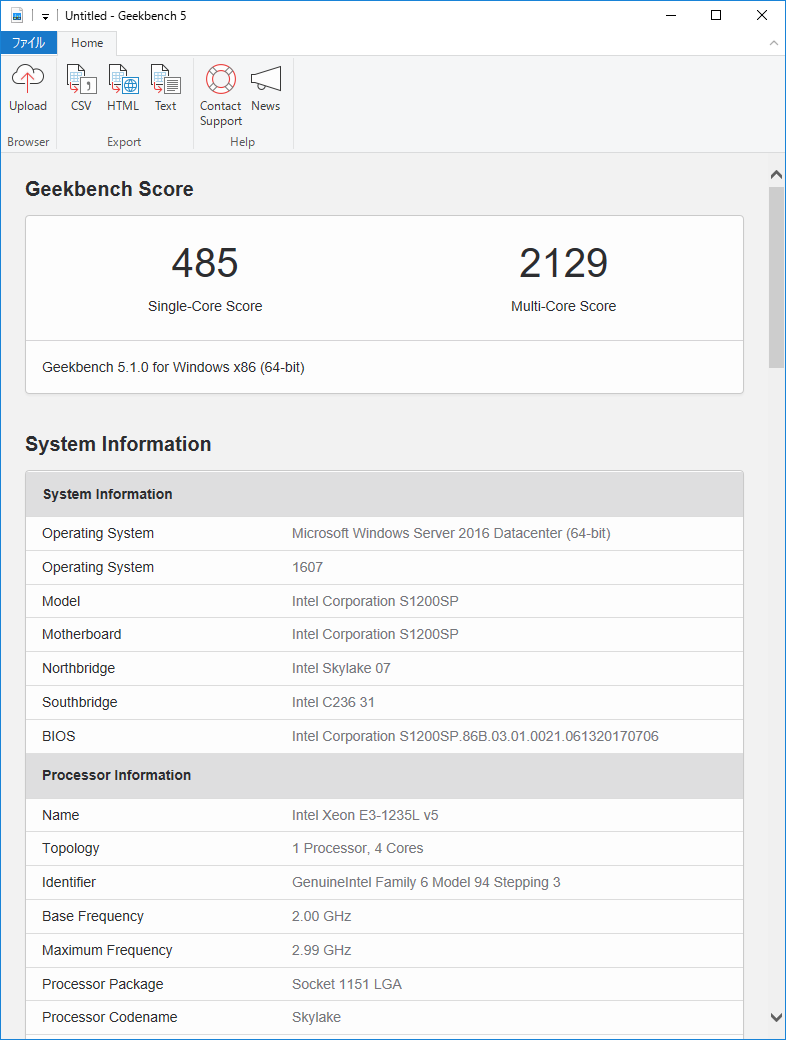Click the Northbridge row label

coord(78,668)
